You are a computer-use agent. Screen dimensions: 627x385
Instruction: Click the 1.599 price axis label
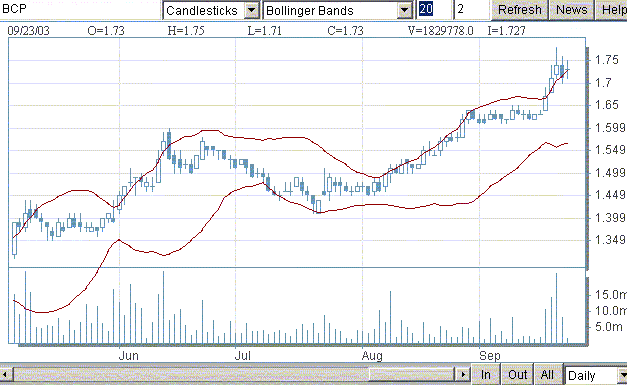(610, 128)
